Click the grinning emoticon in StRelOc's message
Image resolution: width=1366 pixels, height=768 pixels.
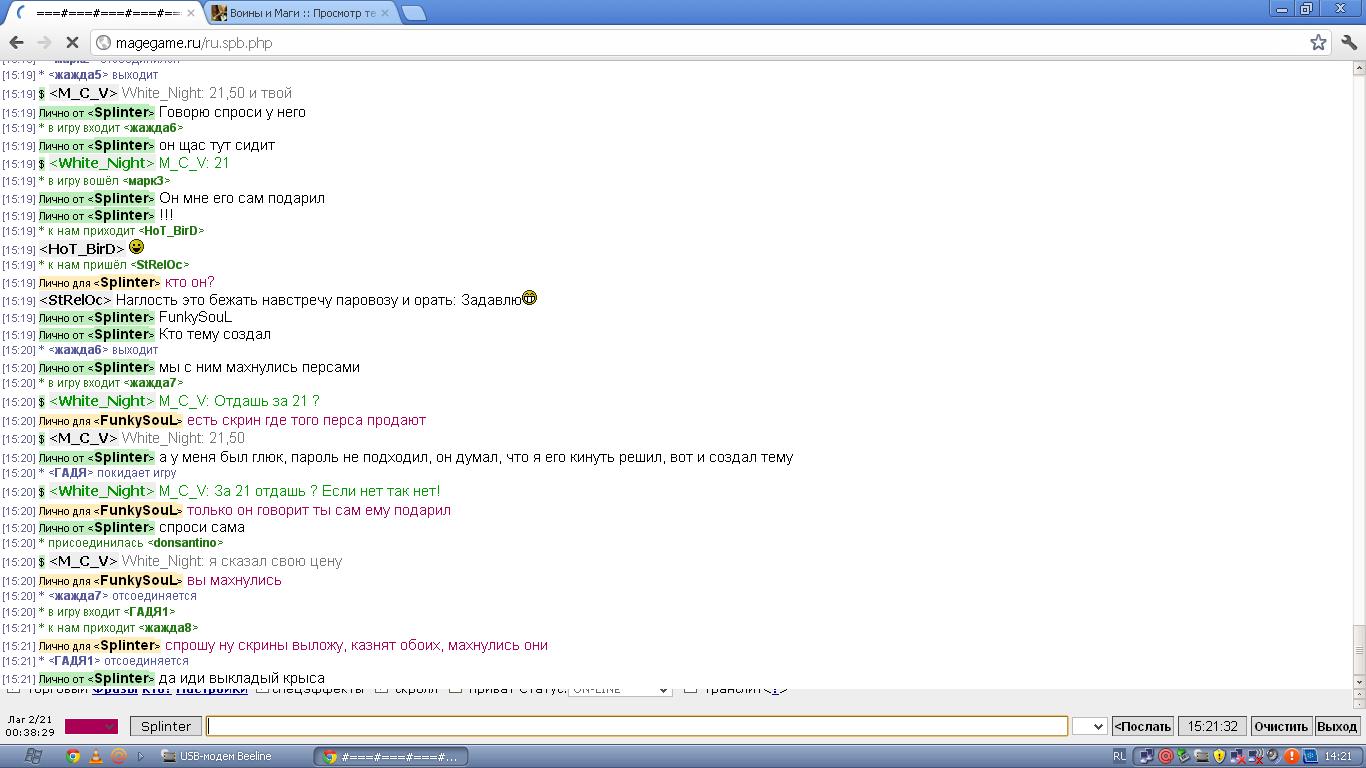pos(530,297)
